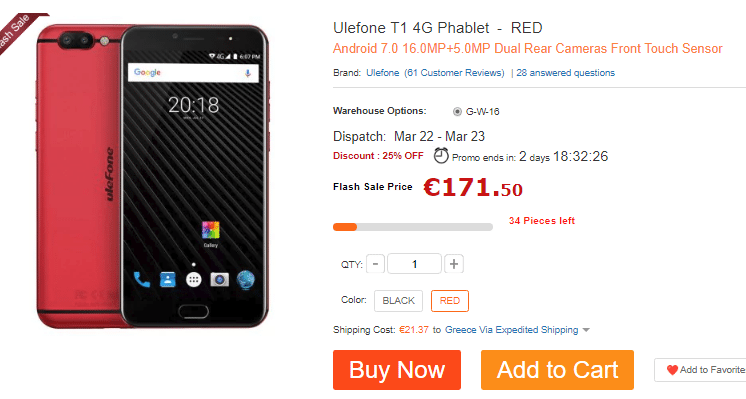Click the globe browser icon on phone screen

[x=245, y=280]
